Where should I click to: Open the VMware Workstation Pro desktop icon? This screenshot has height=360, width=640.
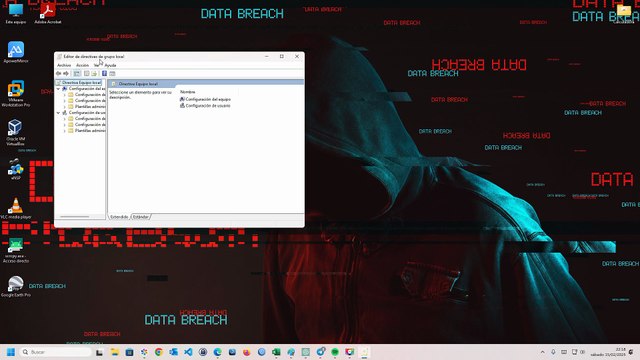click(16, 93)
